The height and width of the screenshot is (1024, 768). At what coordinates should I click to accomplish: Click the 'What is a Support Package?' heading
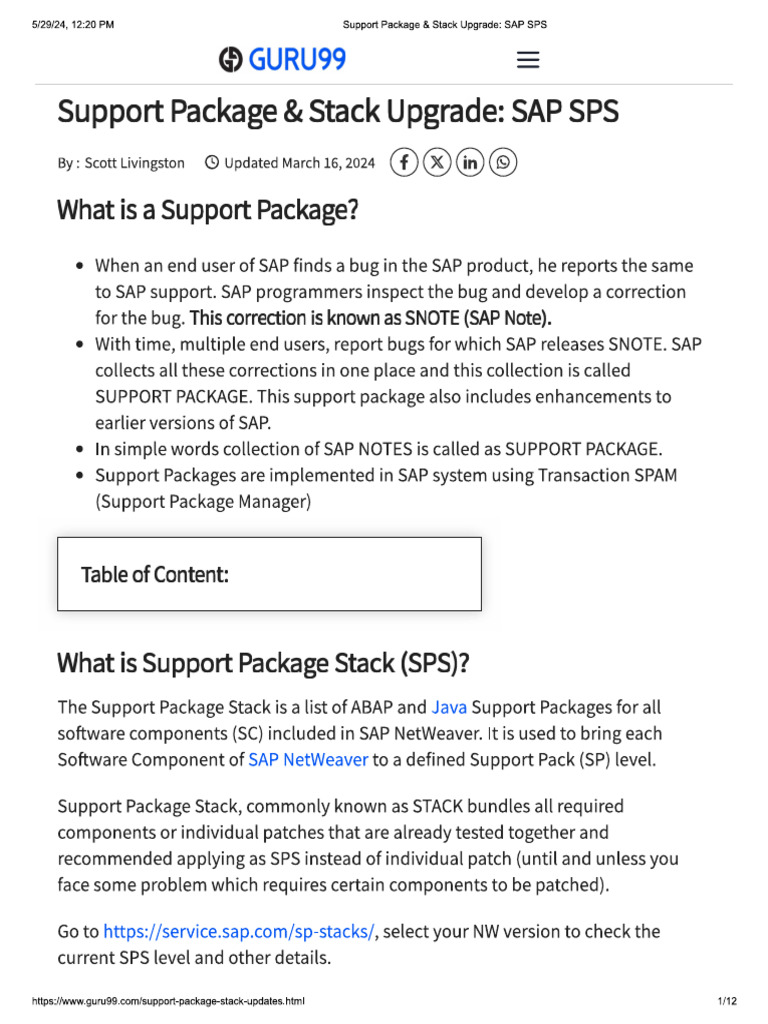pos(207,211)
